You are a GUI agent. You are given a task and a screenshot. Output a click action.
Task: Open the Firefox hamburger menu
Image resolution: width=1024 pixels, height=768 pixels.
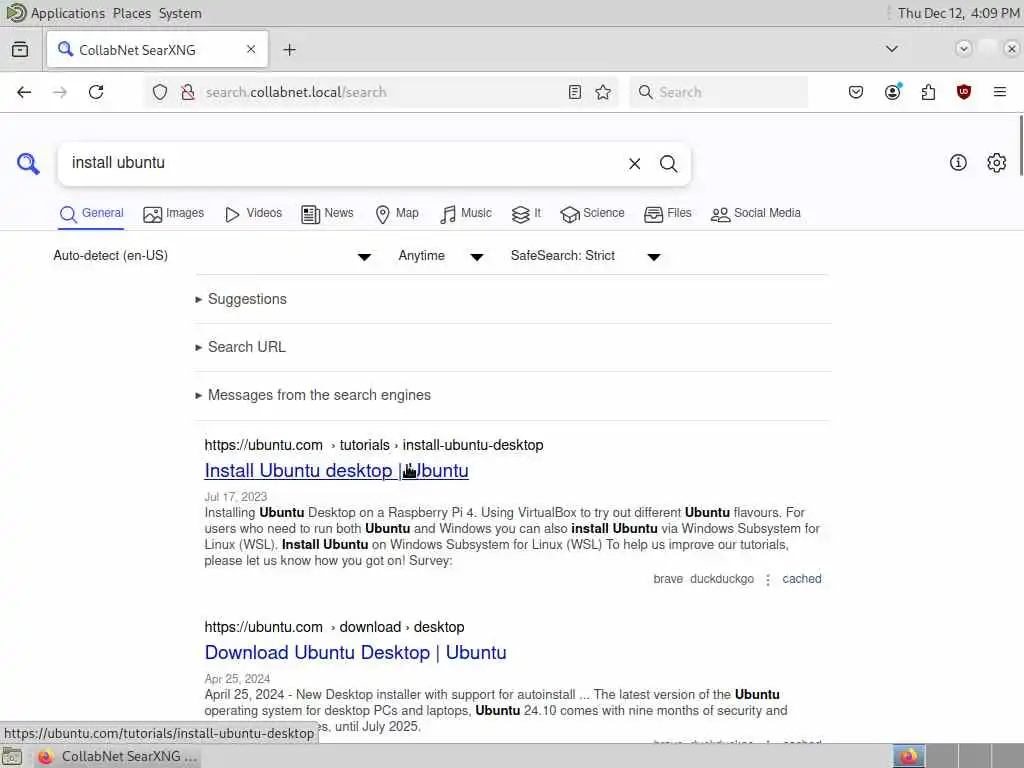pyautogui.click(x=1000, y=92)
